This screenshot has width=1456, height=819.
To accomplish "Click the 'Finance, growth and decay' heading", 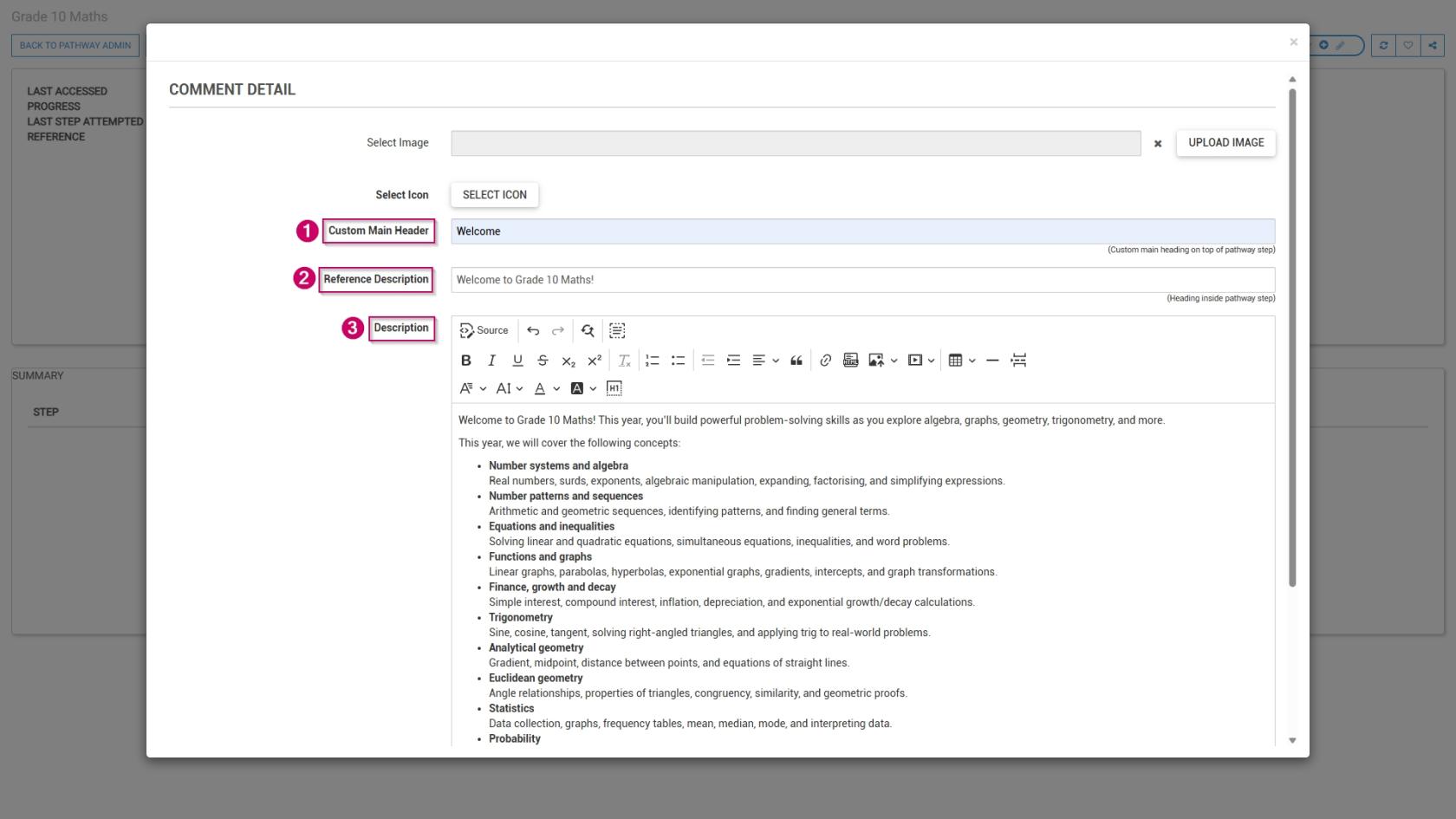I will (552, 587).
